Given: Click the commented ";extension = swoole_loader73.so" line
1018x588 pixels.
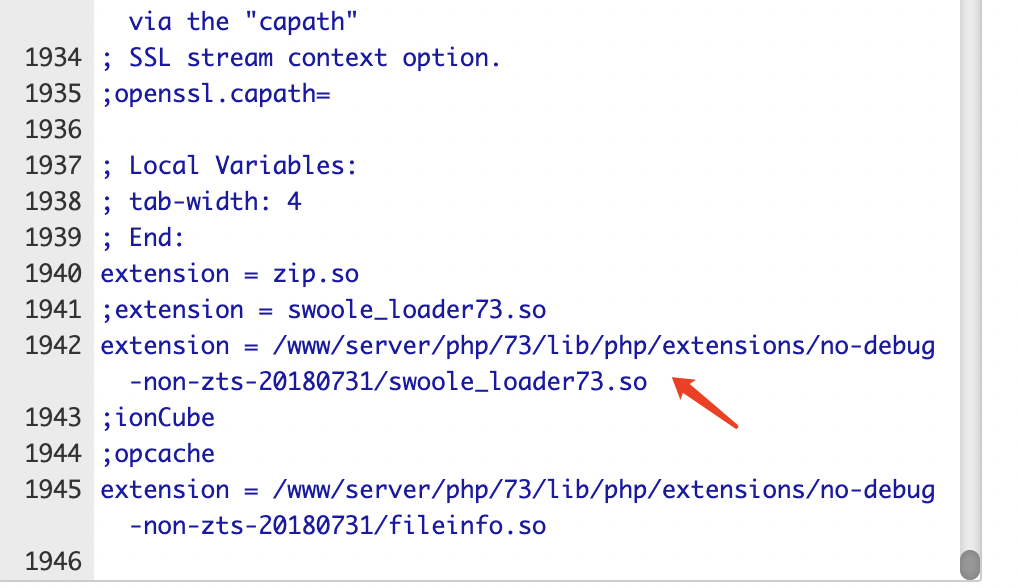Looking at the screenshot, I should 323,310.
